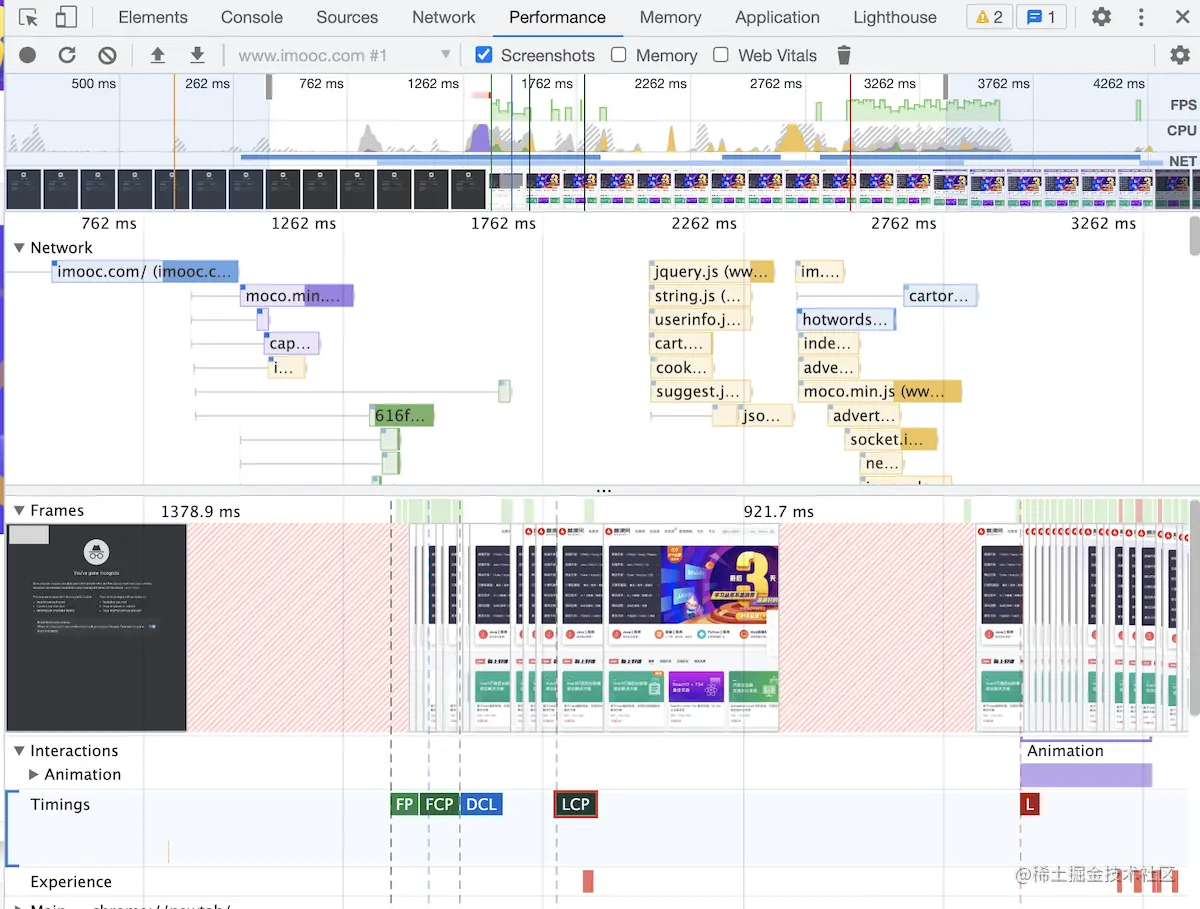Click the incognito page frame screenshot
Image resolution: width=1200 pixels, height=909 pixels.
[96, 627]
